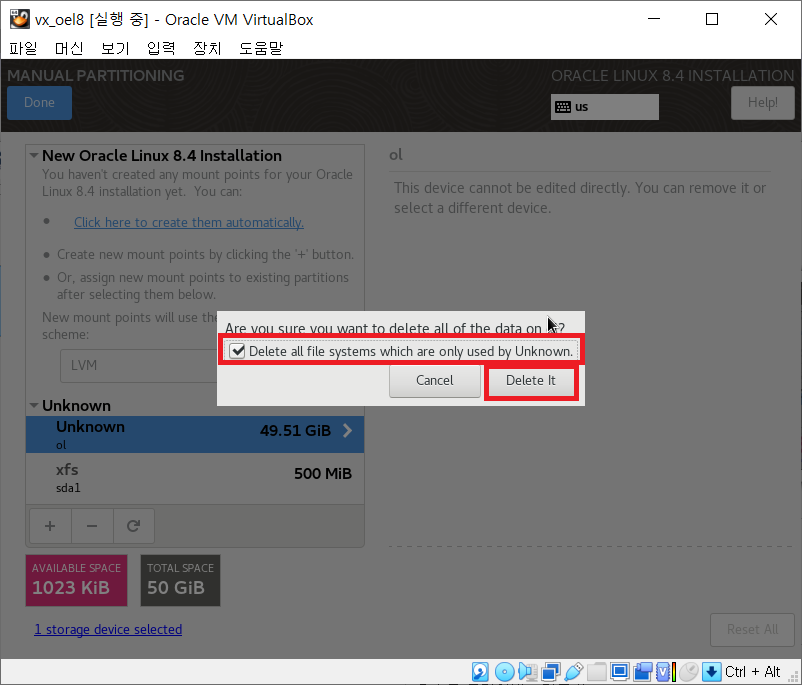Click the This device cannot be edited directly message
The width and height of the screenshot is (802, 685).
click(x=580, y=198)
